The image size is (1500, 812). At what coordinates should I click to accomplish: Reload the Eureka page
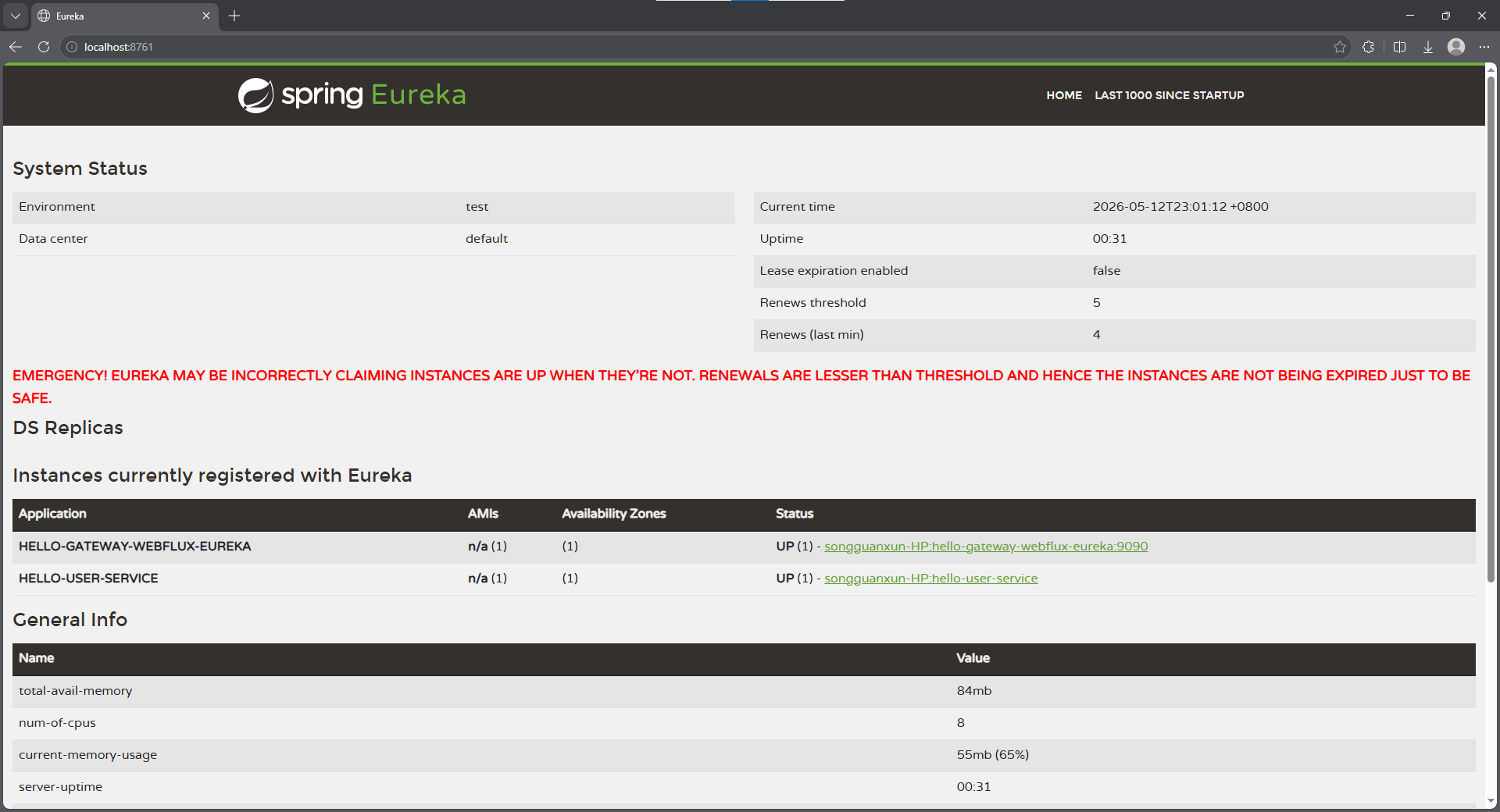[x=44, y=47]
